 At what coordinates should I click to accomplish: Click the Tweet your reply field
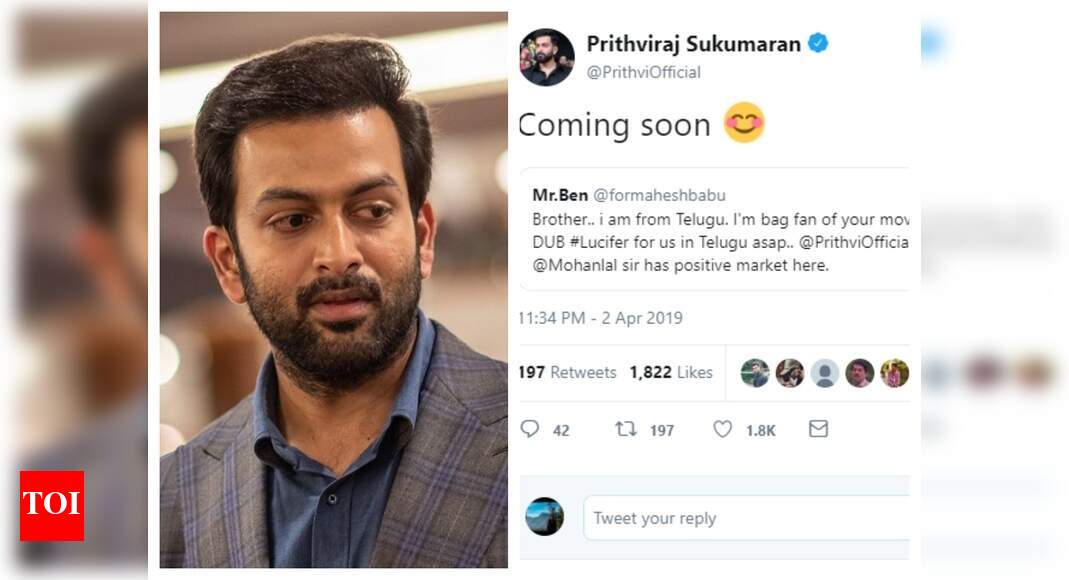[x=745, y=518]
